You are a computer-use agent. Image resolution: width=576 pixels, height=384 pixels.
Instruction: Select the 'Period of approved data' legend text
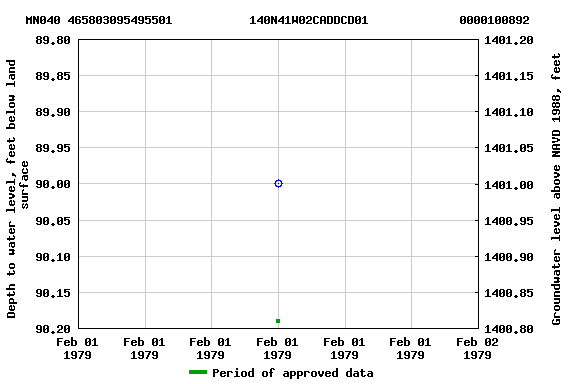point(293,373)
